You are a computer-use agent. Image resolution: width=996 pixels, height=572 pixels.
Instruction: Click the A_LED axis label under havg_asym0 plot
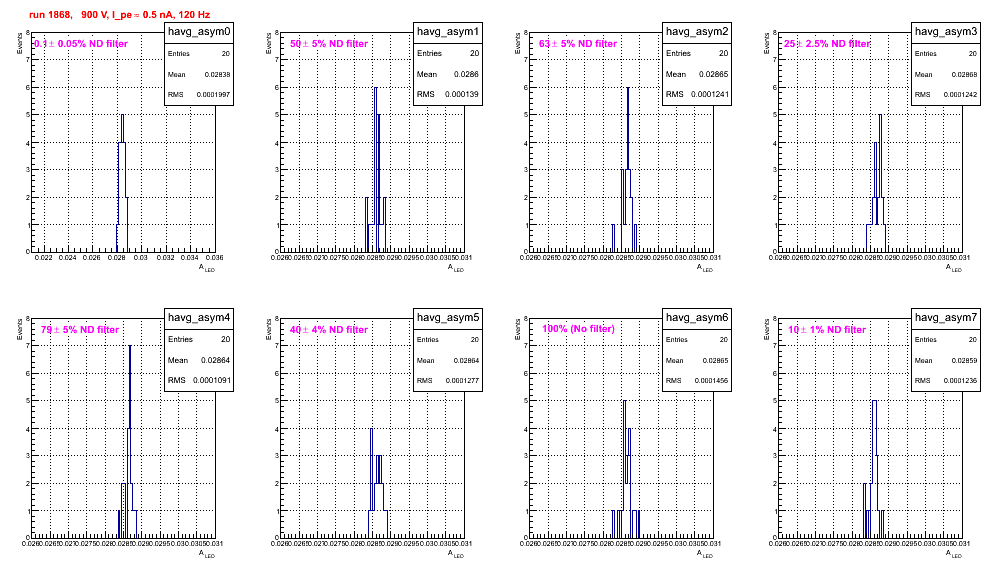pos(207,268)
